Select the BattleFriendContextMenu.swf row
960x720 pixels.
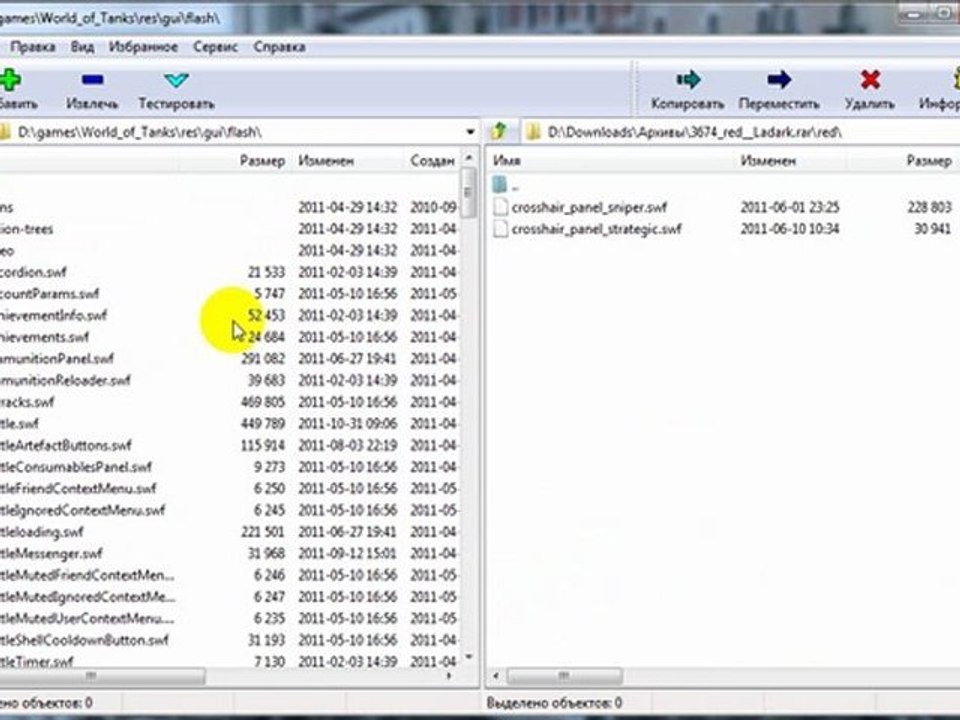(x=230, y=489)
